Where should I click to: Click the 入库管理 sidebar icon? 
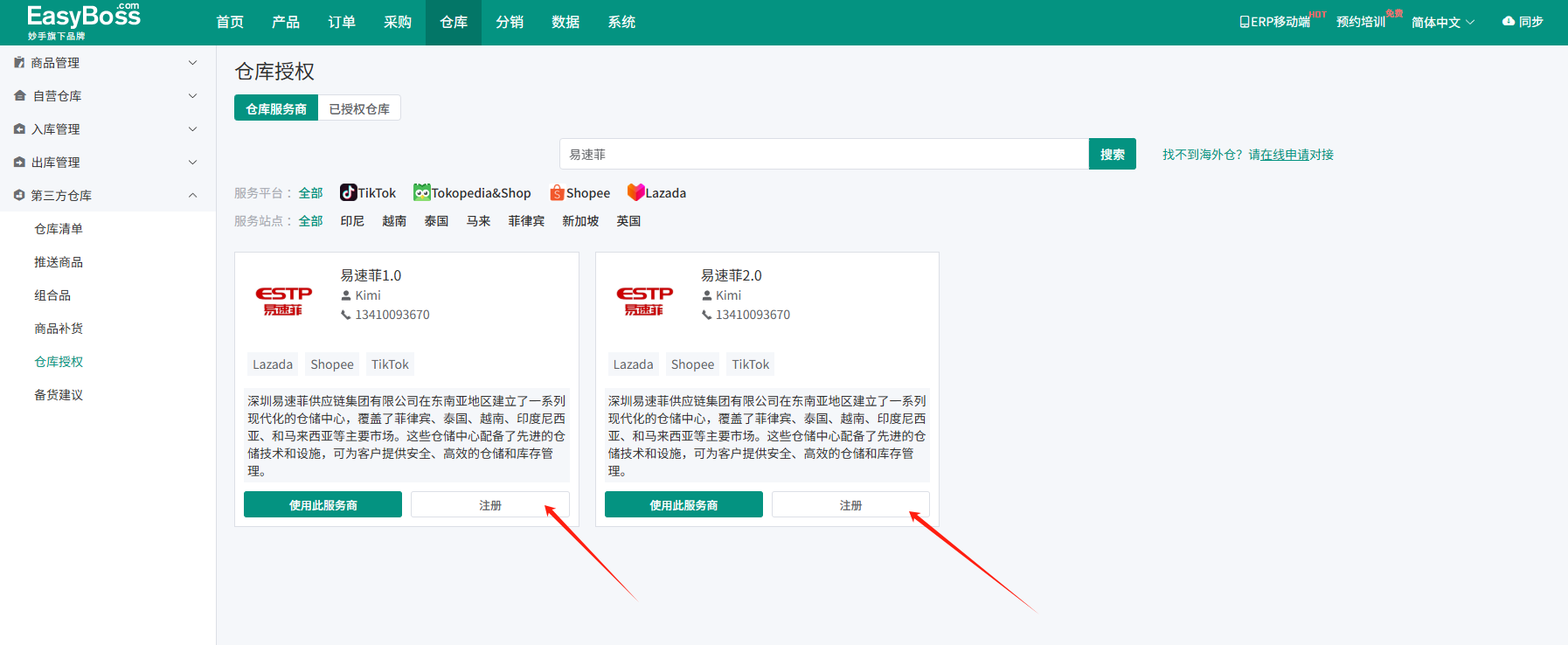(x=19, y=129)
